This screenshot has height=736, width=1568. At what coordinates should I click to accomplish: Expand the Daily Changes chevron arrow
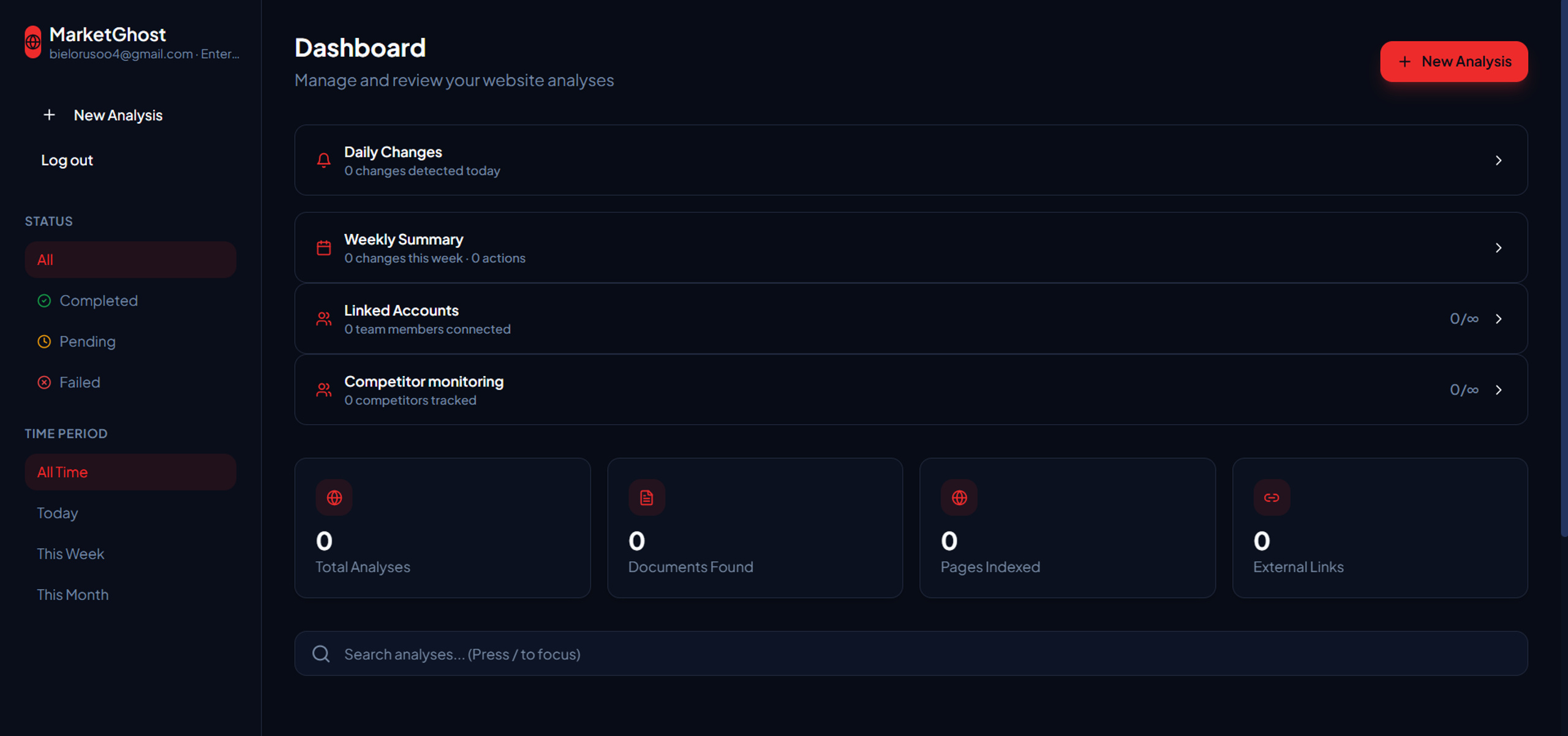click(x=1498, y=160)
